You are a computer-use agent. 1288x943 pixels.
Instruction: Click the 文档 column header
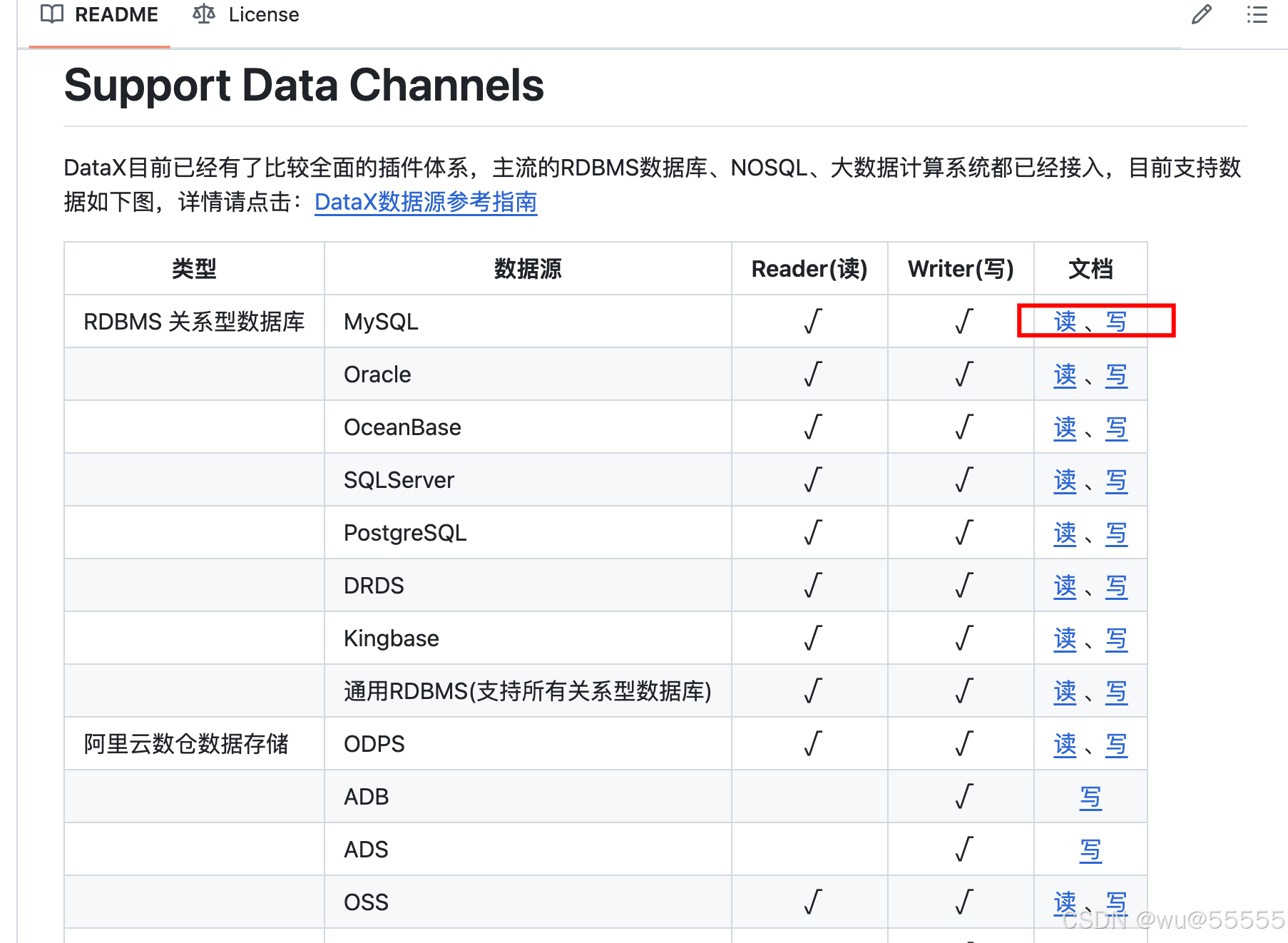tap(1090, 269)
